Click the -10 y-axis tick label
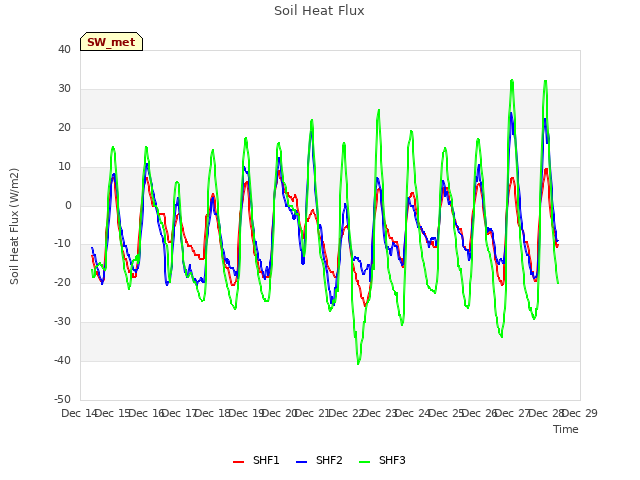This screenshot has width=640, height=480. (62, 244)
